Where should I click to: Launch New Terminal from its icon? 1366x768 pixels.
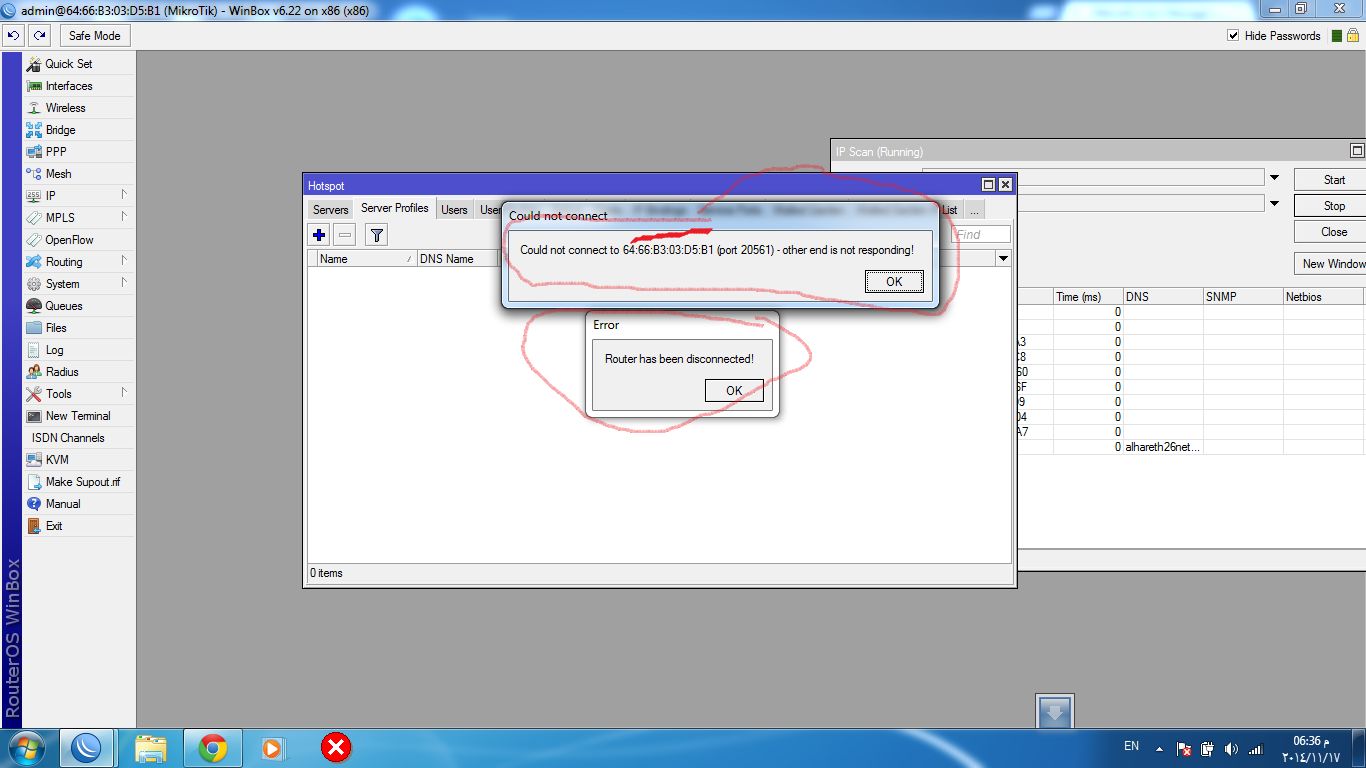coord(34,416)
